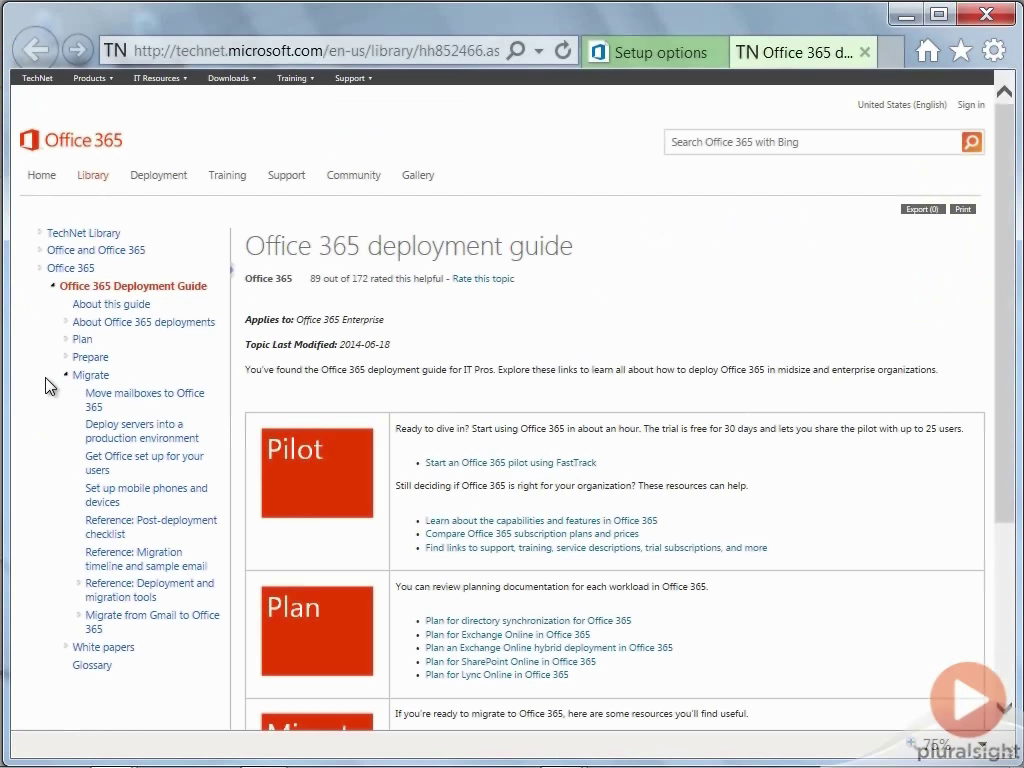Open Migrate from Gmail to Office 365
The height and width of the screenshot is (768, 1024).
tap(152, 622)
